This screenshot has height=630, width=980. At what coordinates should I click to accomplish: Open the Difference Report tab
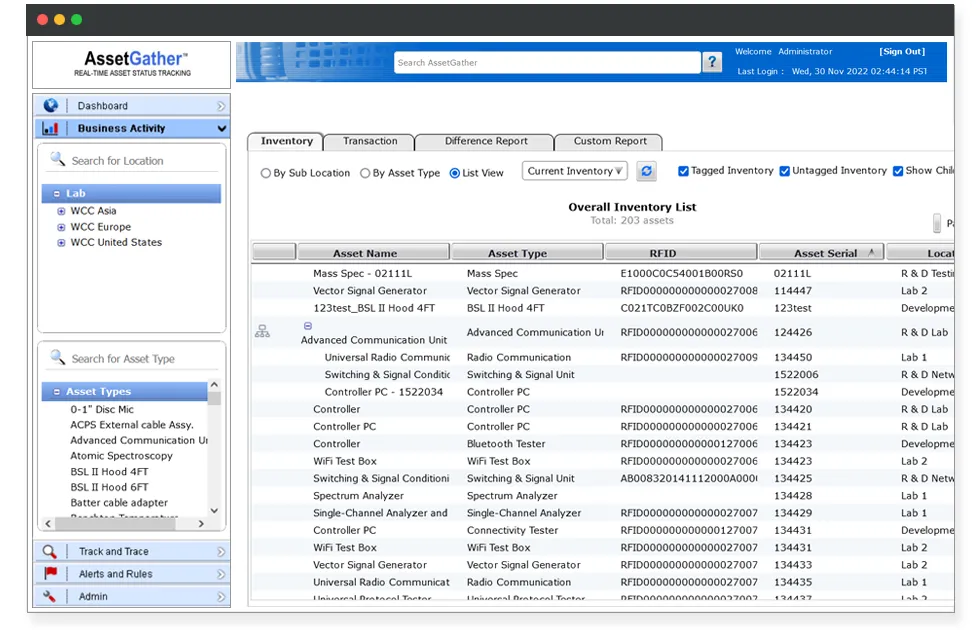(x=485, y=141)
